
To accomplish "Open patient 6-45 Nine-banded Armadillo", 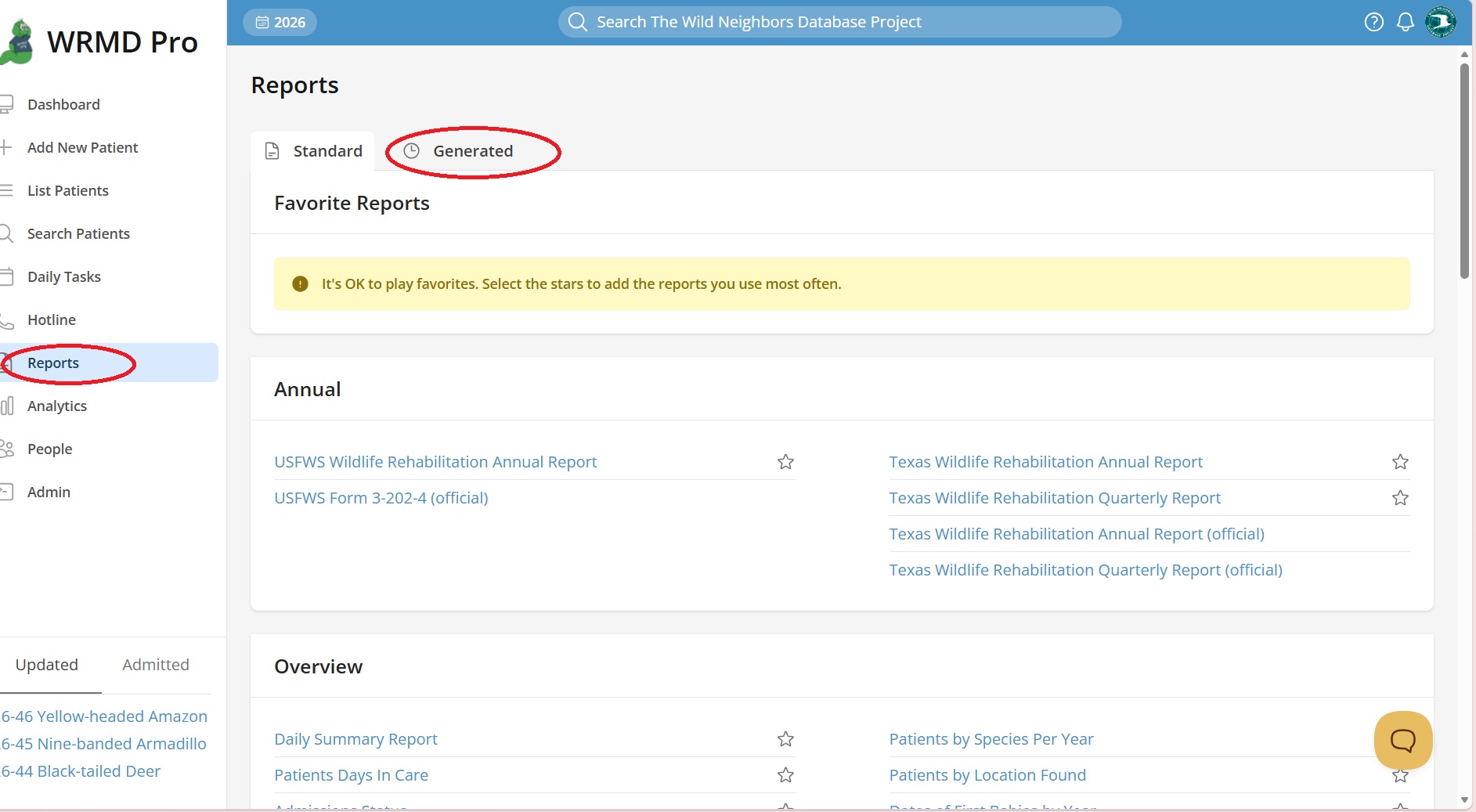I will [103, 744].
